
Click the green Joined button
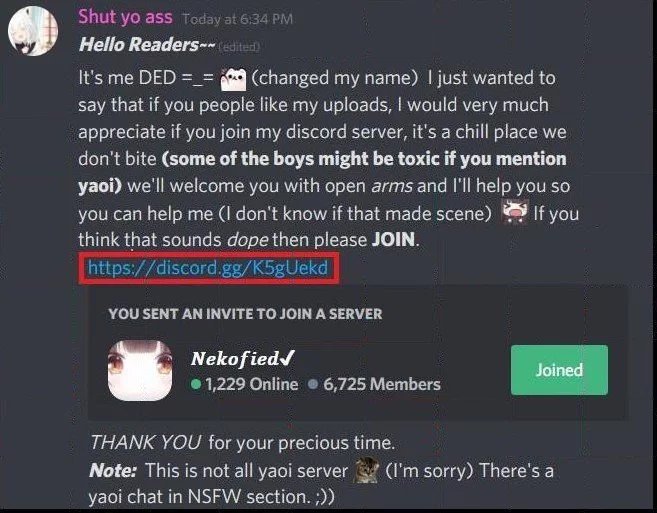tap(559, 370)
